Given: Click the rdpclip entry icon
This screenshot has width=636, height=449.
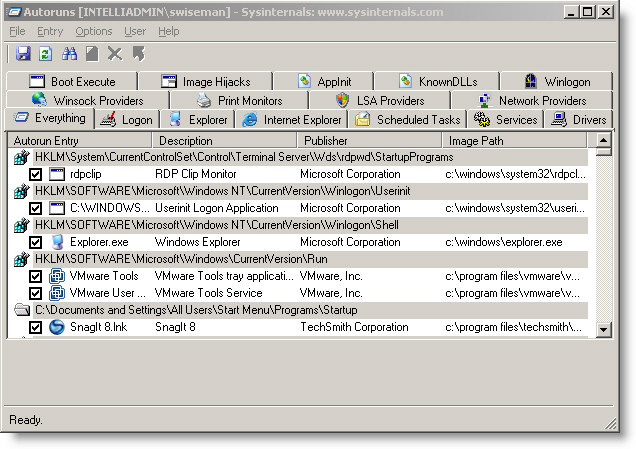Looking at the screenshot, I should click(x=57, y=174).
